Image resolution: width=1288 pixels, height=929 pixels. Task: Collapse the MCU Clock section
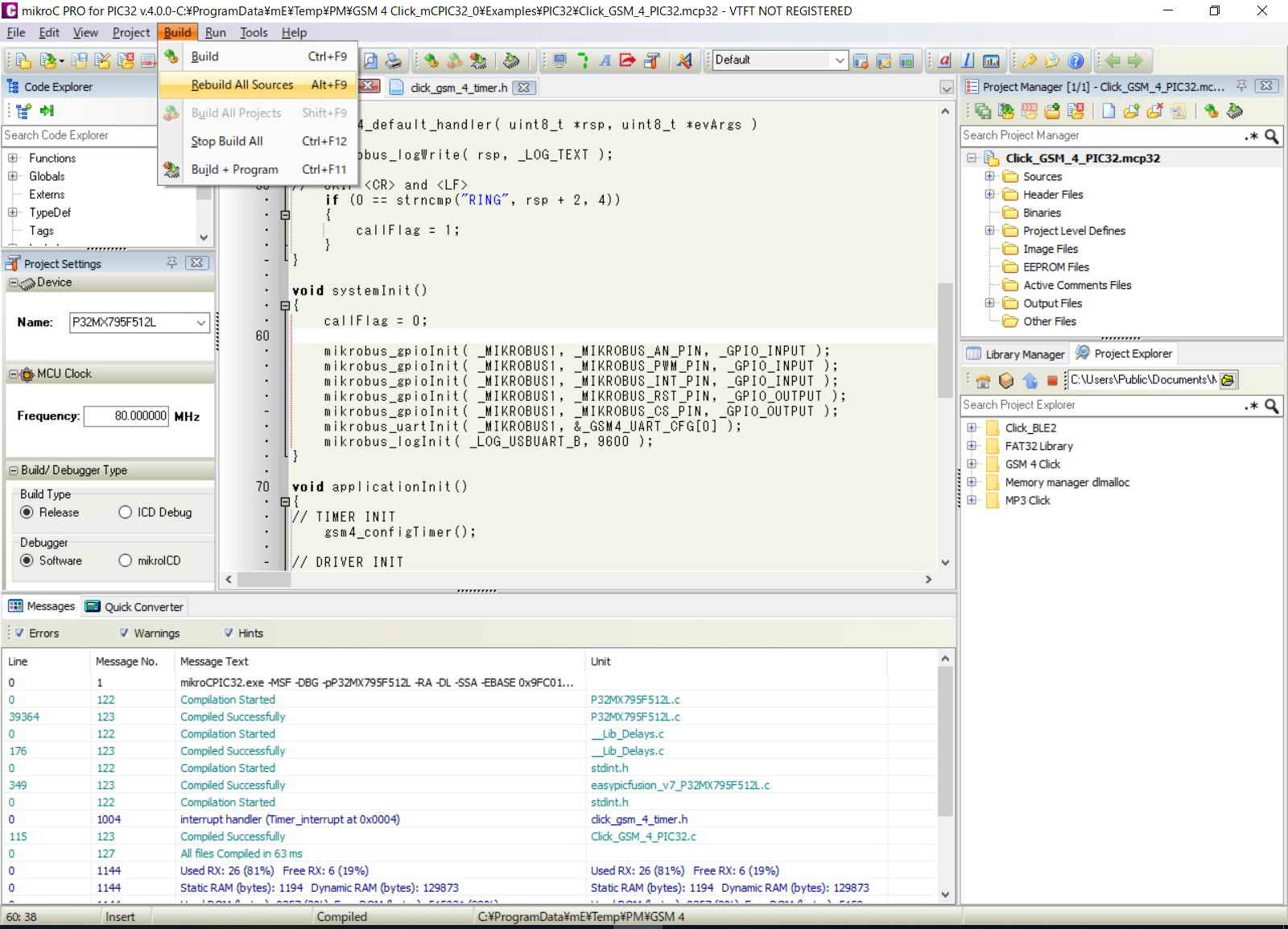click(x=13, y=374)
